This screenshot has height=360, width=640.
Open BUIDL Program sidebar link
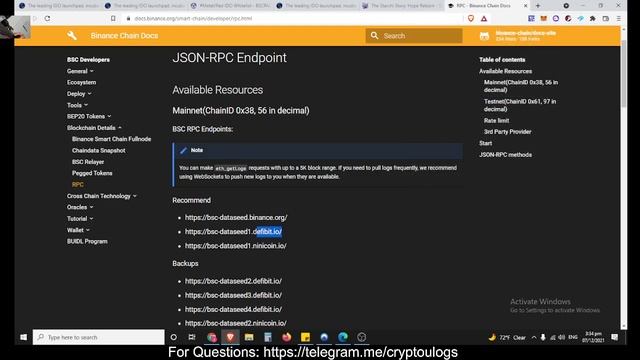click(x=87, y=241)
